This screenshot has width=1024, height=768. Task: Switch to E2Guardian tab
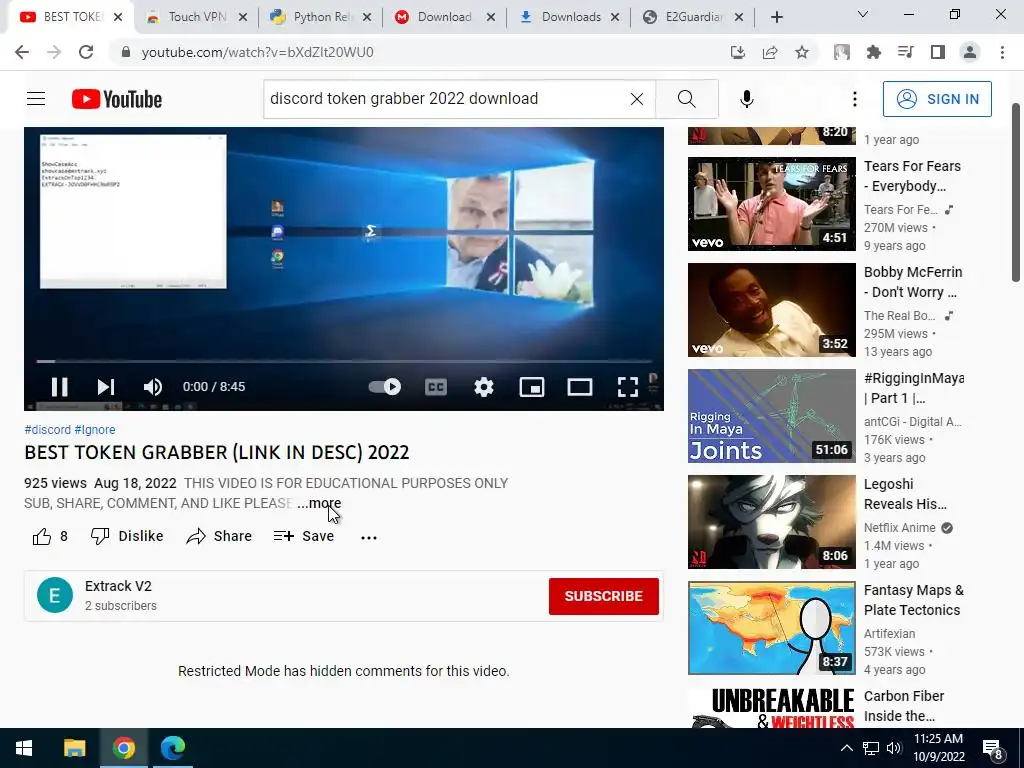pos(693,17)
